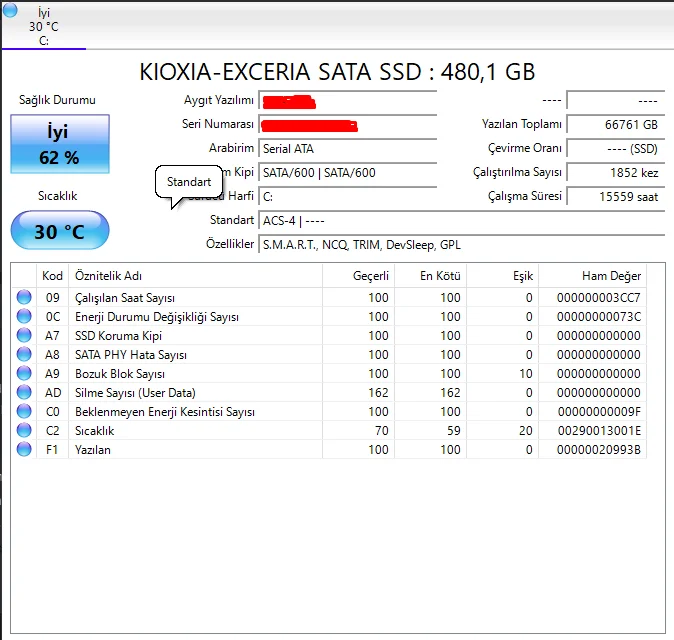Screen dimensions: 674x640
Task: Select the SATA PHY Hata Sayısı row
Action: click(329, 354)
